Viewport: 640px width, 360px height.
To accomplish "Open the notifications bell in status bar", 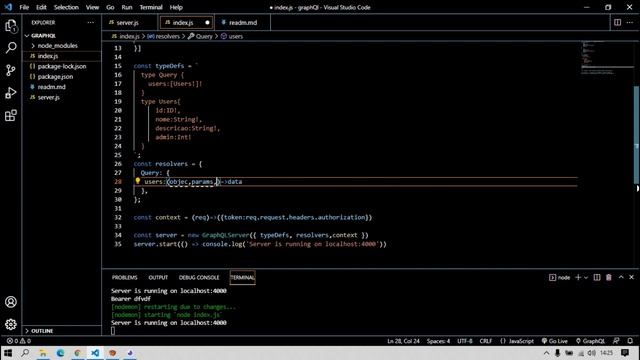I will [x=630, y=341].
